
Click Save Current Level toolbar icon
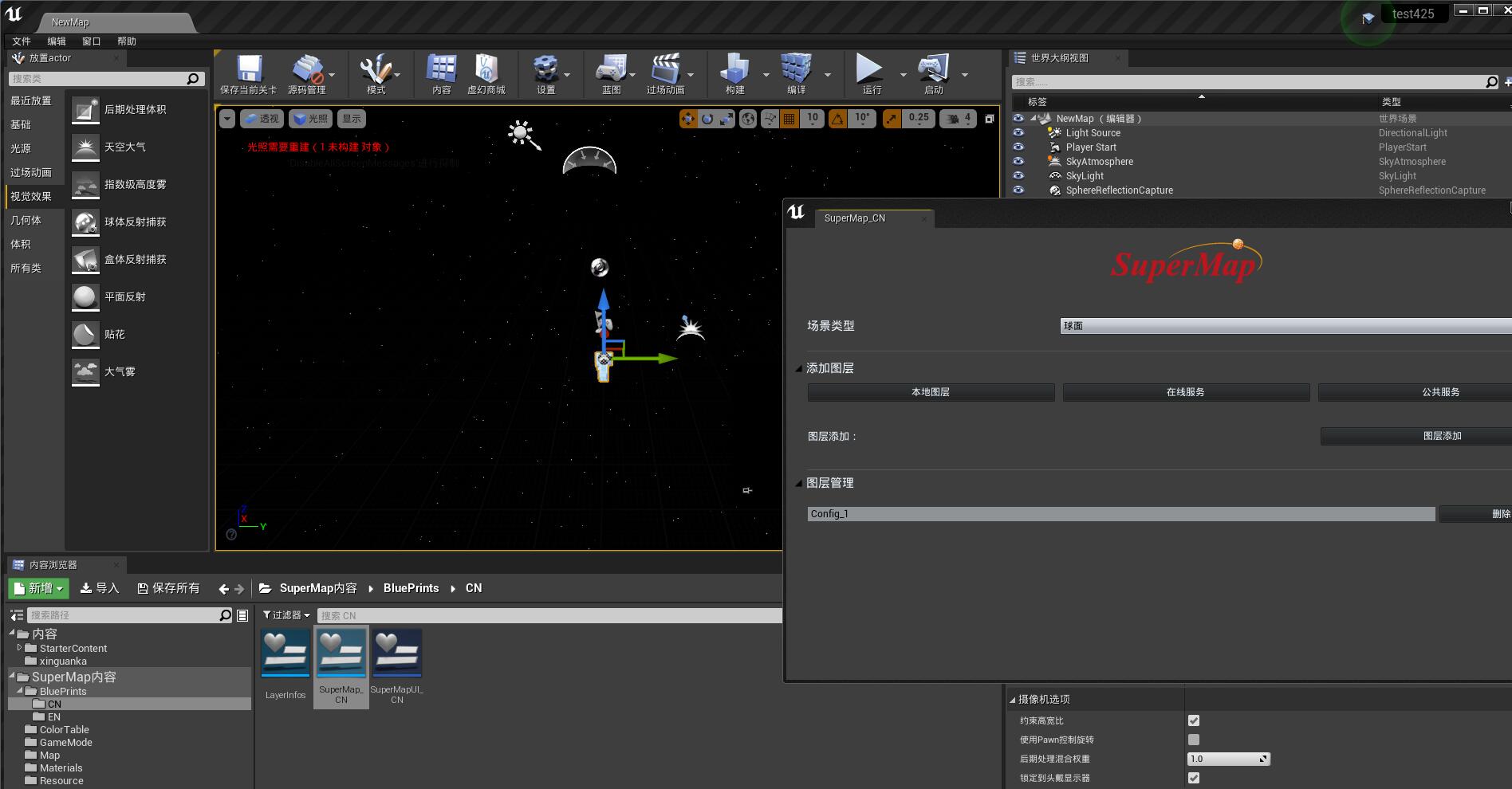click(x=249, y=69)
